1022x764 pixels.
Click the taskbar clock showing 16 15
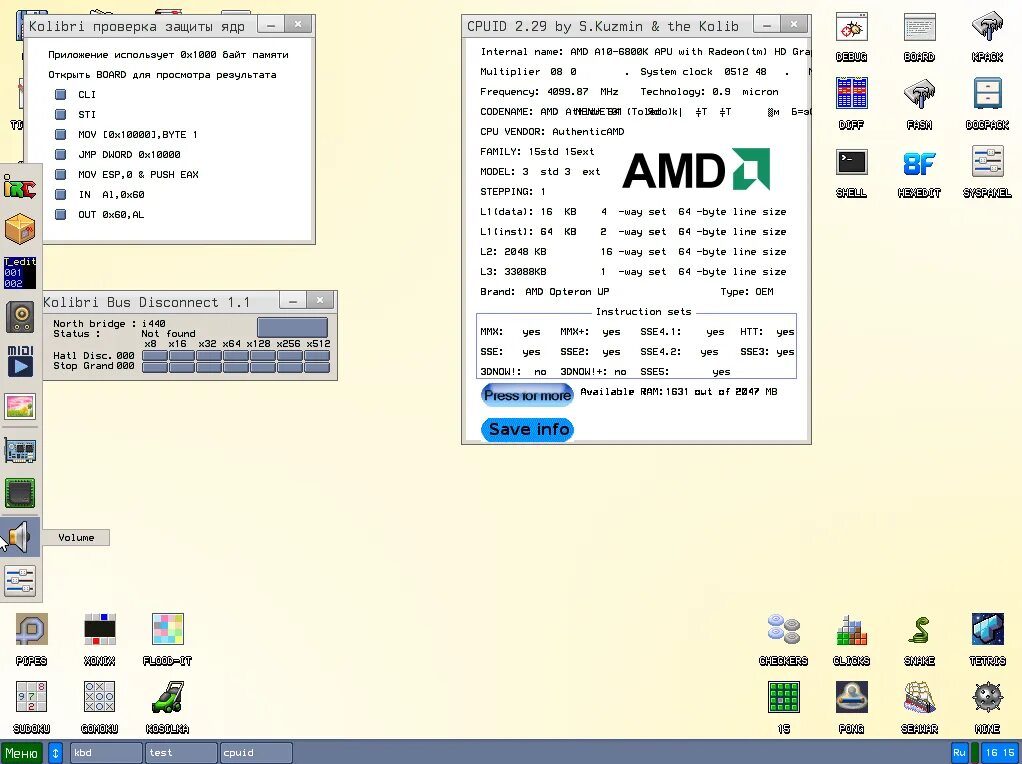tap(1000, 753)
